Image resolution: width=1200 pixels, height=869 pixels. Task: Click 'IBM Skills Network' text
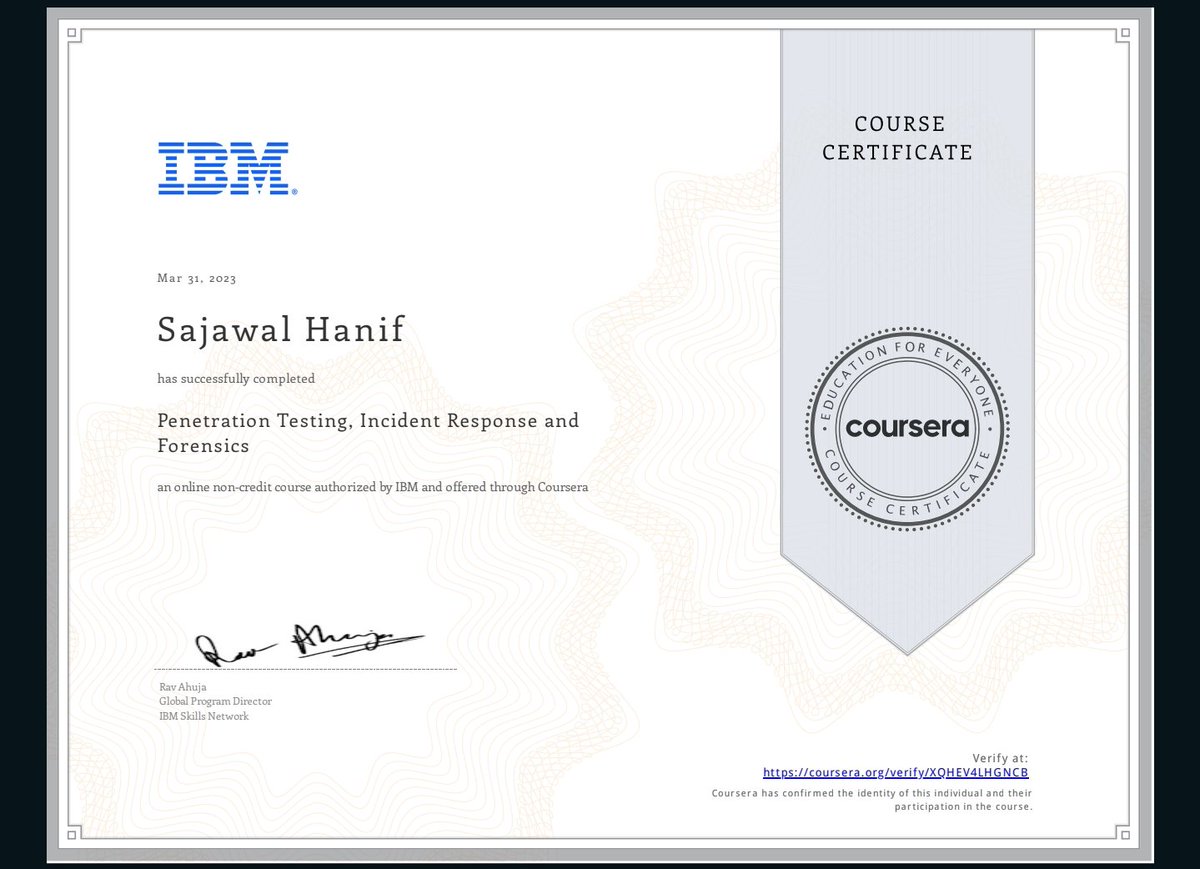204,716
